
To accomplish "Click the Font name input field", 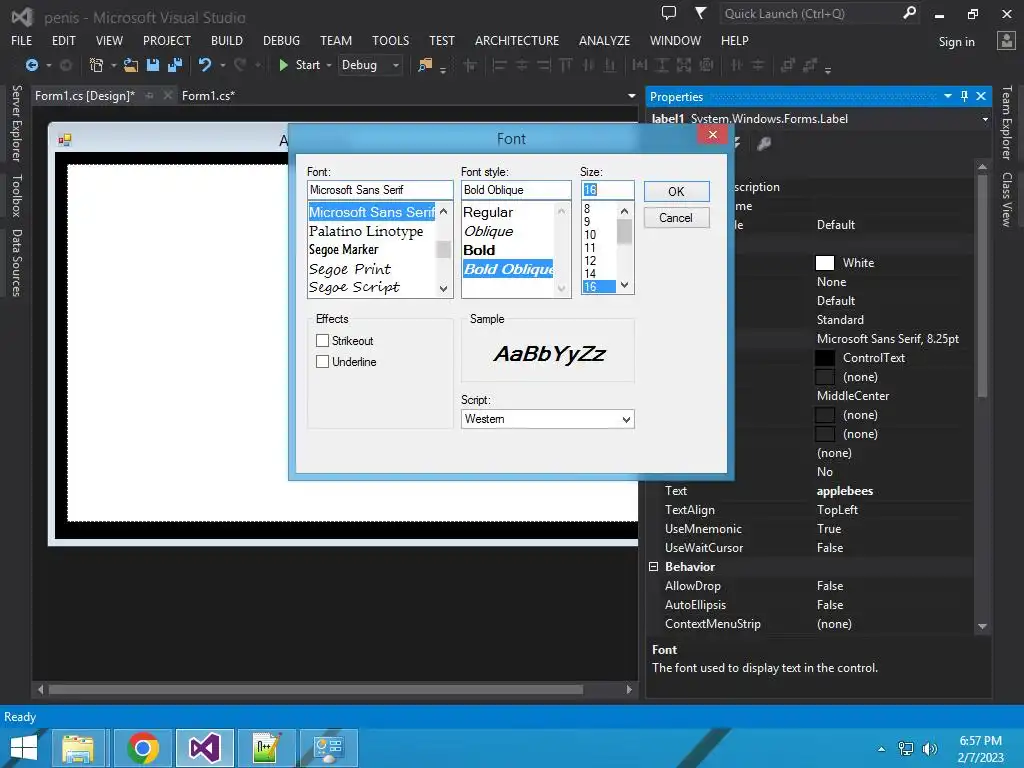I will [x=380, y=190].
